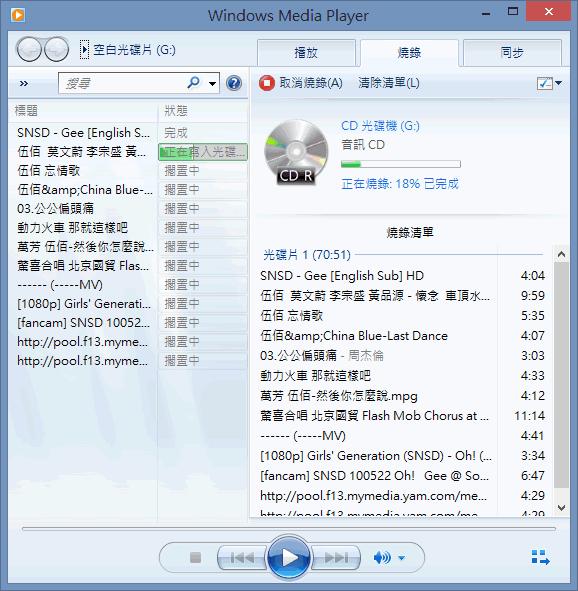Screen dimensions: 578x591
Task: Expand the 空白光碟片 (G:) breadcrumb arrow
Action: click(x=84, y=50)
